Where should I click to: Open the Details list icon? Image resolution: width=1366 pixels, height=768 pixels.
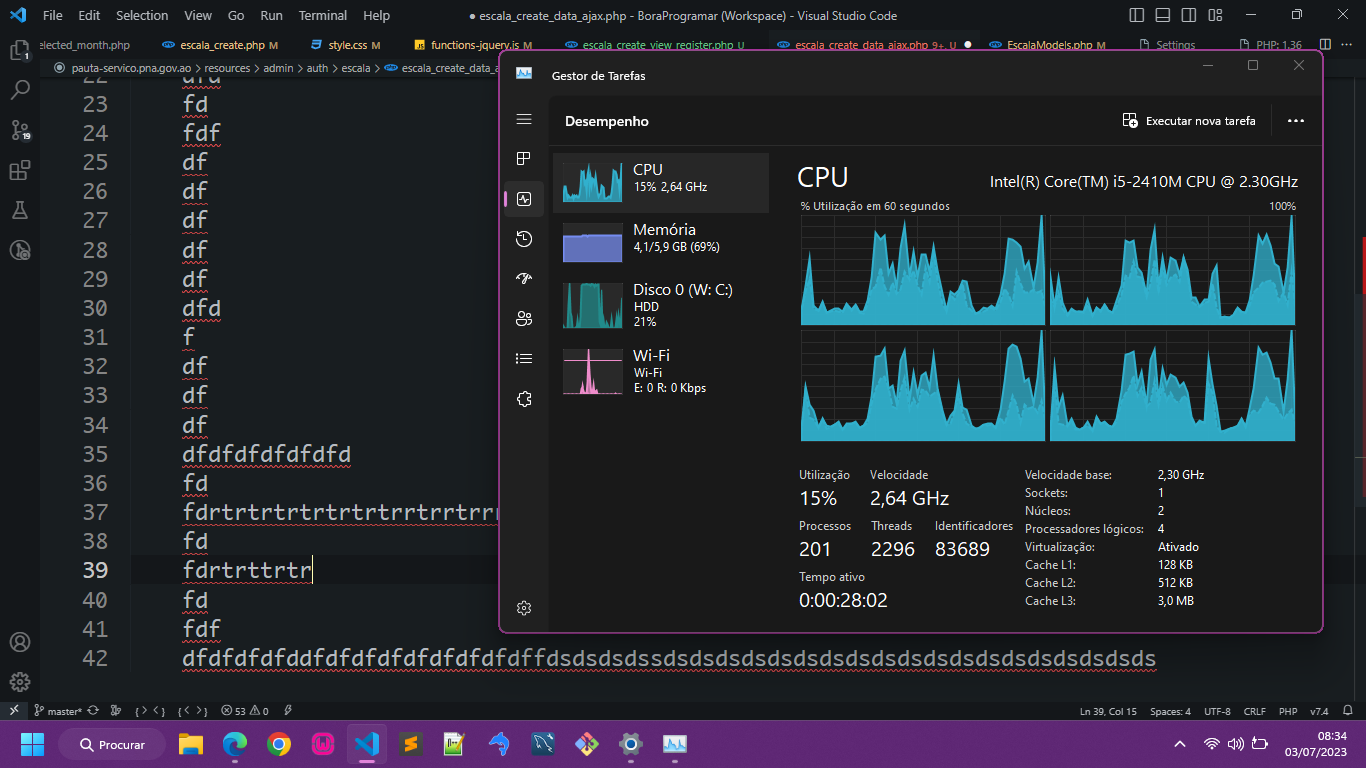pos(523,358)
